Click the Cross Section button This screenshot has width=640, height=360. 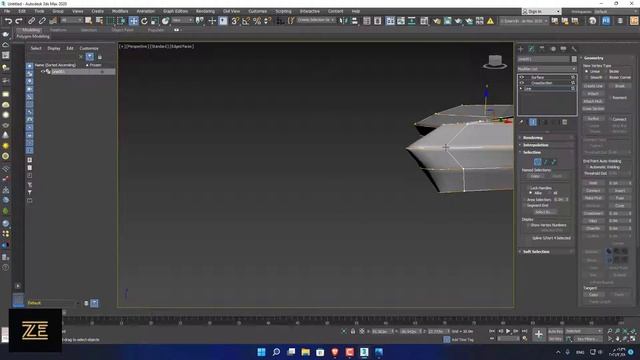coord(593,109)
